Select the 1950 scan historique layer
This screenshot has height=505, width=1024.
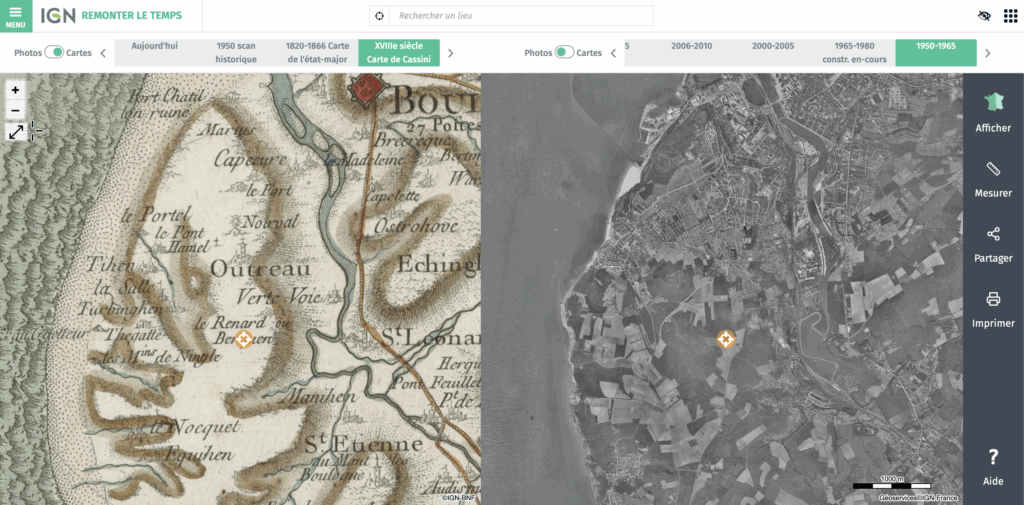pyautogui.click(x=235, y=53)
